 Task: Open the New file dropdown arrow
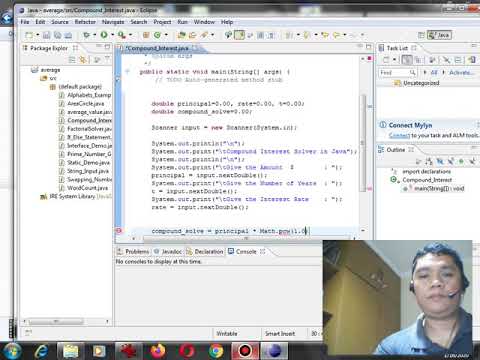pyautogui.click(x=37, y=35)
